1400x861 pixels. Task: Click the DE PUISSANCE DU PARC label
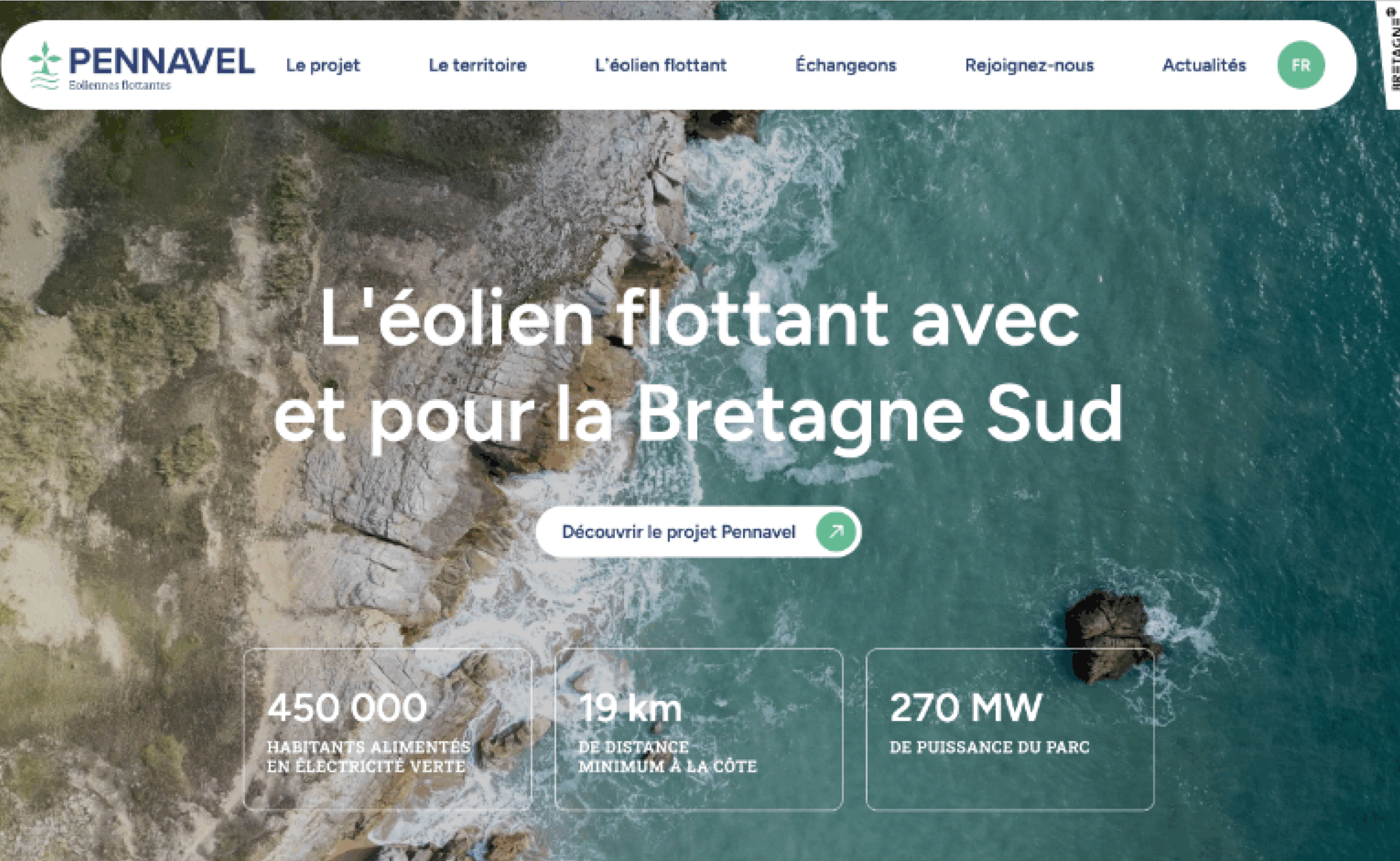(x=989, y=747)
